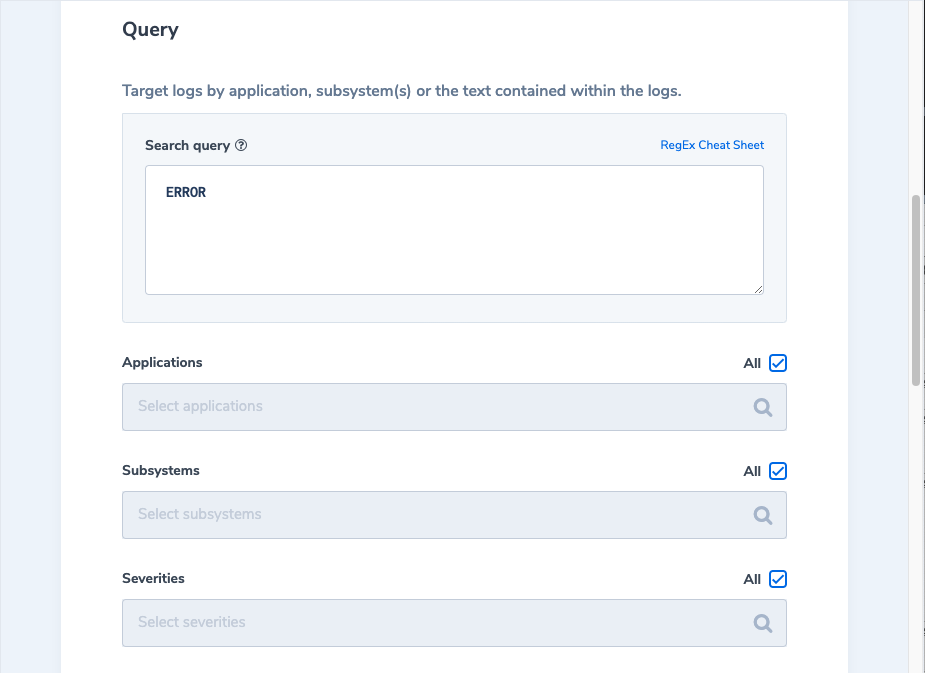Uncheck the All checkbox for Applications

[778, 363]
